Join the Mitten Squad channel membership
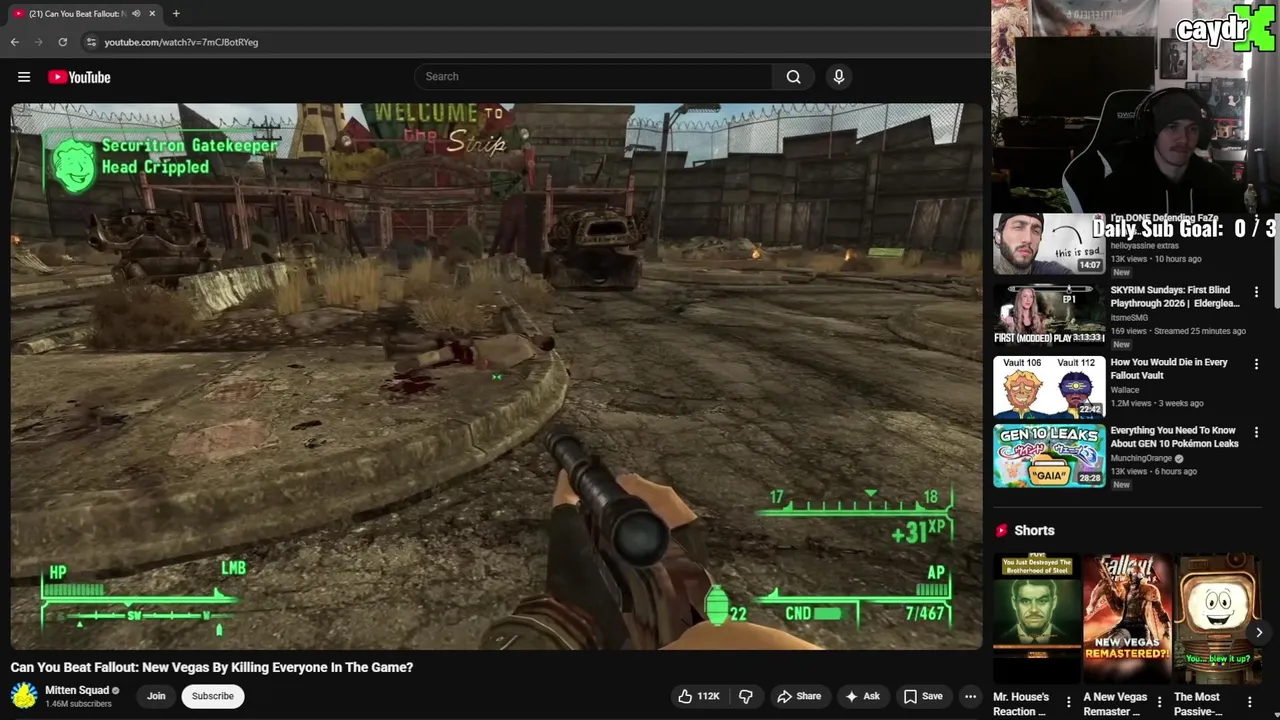Viewport: 1280px width, 720px height. pos(156,696)
